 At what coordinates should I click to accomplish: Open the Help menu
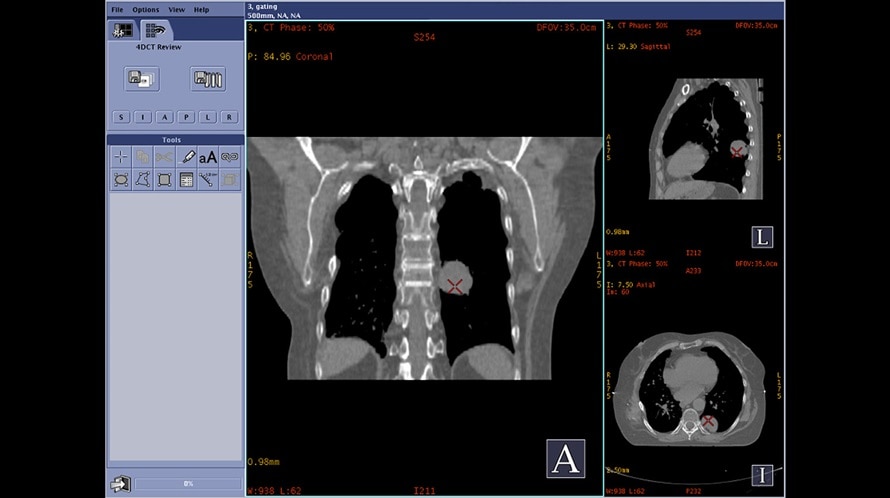pyautogui.click(x=201, y=10)
